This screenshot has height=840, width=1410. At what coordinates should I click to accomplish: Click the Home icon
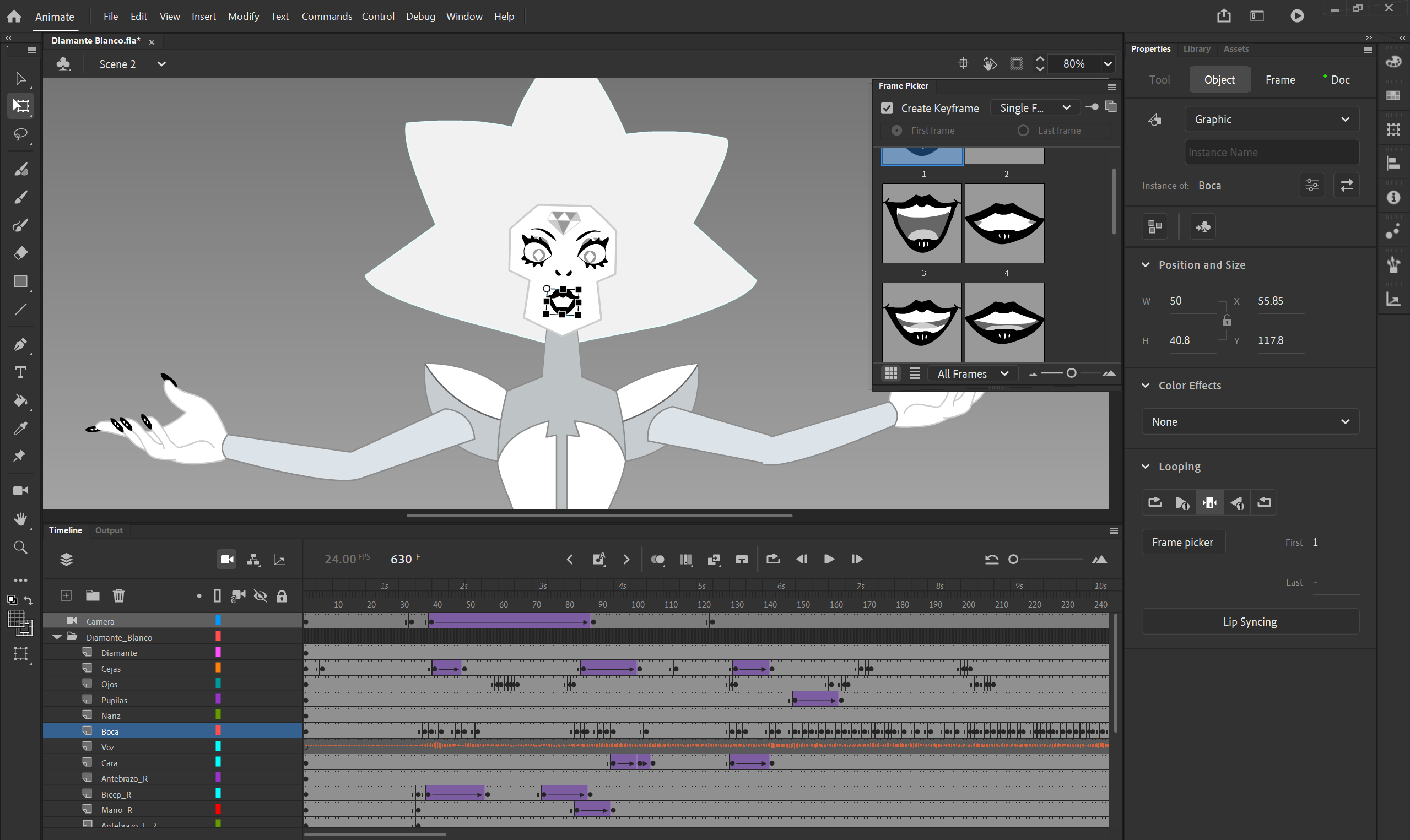point(14,17)
